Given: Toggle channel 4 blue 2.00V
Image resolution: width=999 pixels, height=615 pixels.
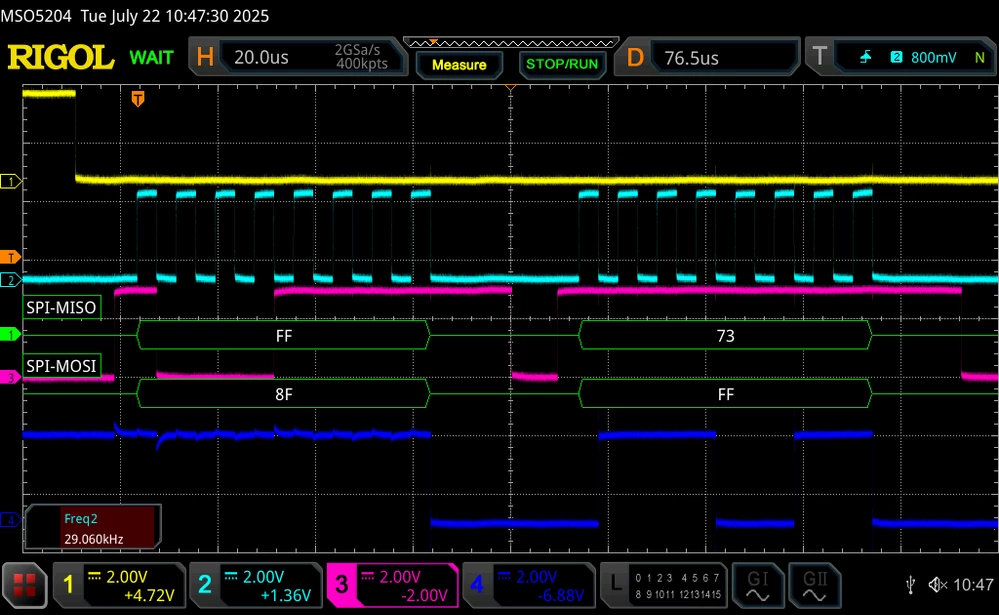Looking at the screenshot, I should click(529, 585).
